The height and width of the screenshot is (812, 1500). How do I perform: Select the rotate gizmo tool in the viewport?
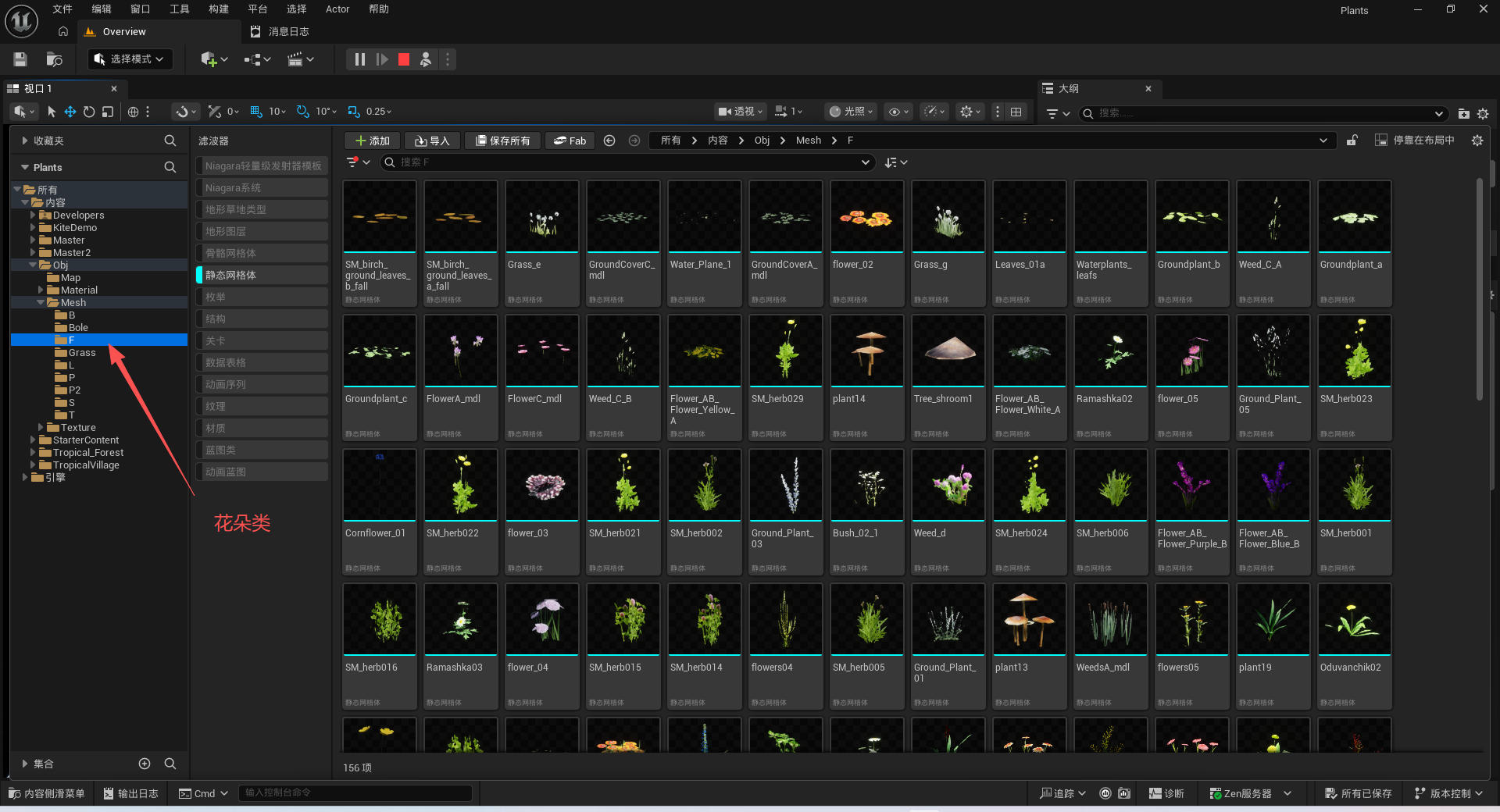[x=89, y=112]
